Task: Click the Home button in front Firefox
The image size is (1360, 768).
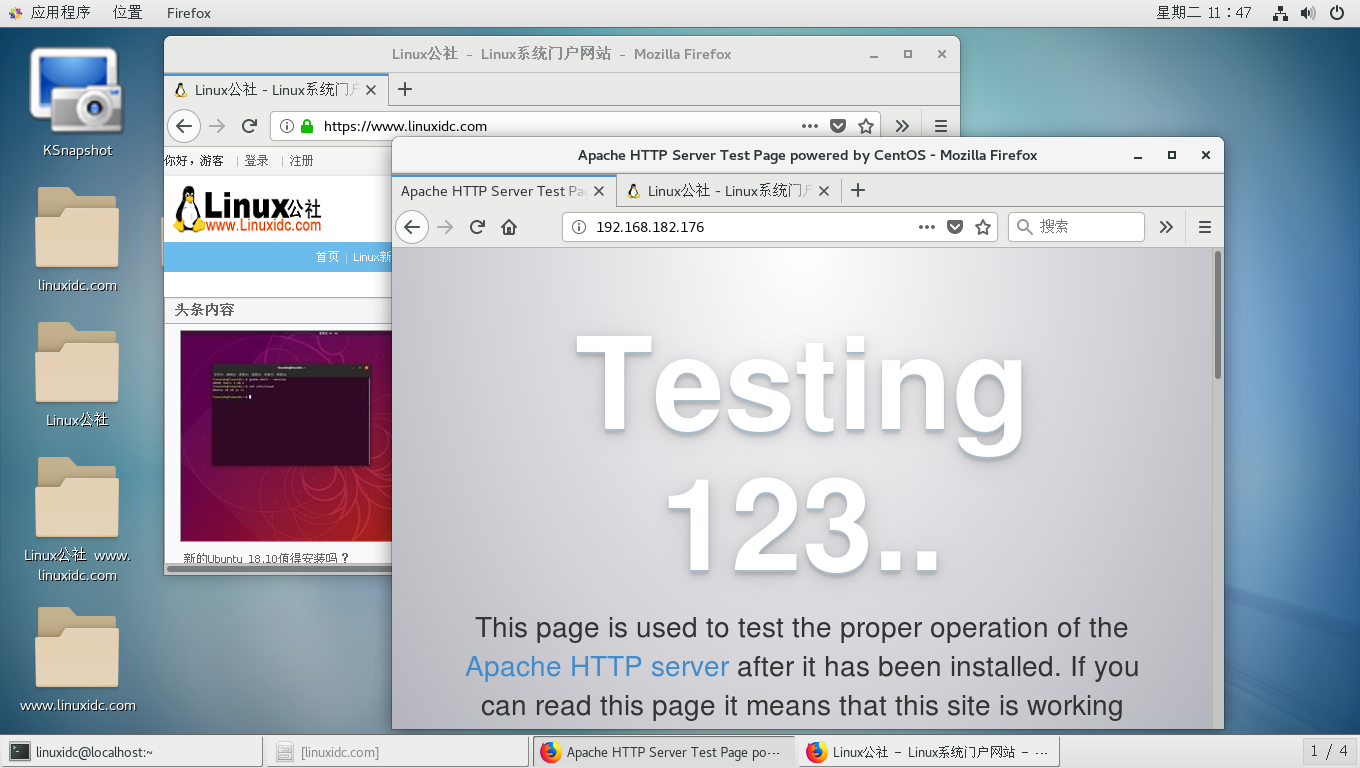Action: coord(509,227)
